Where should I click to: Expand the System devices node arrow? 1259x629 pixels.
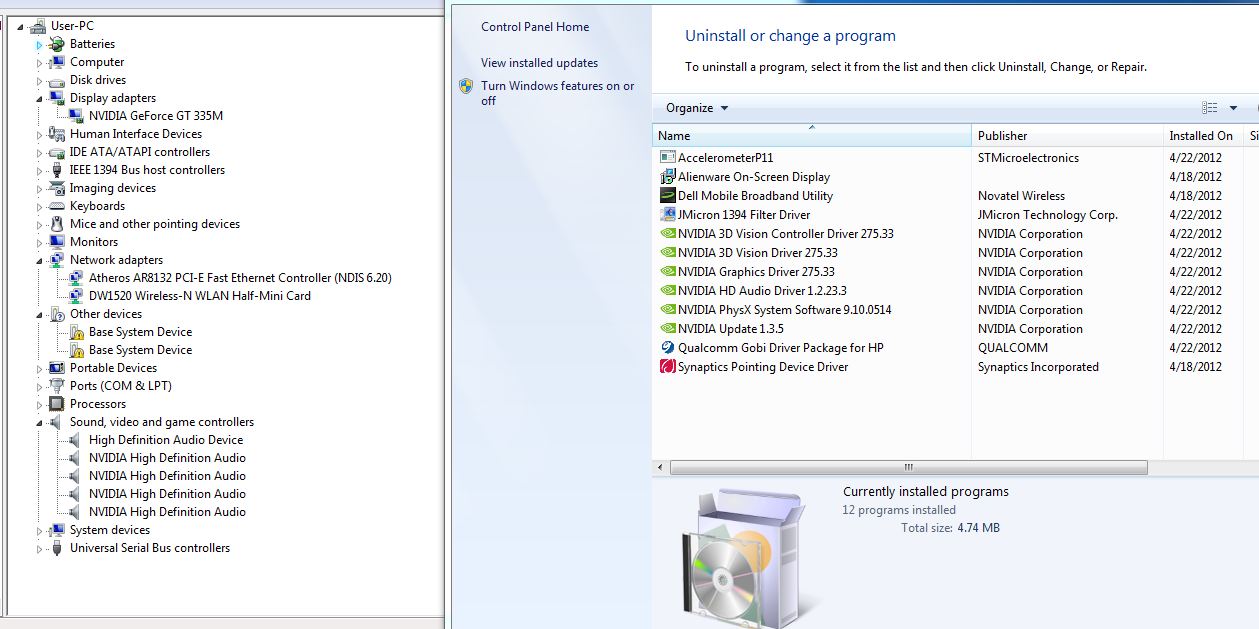click(x=40, y=530)
